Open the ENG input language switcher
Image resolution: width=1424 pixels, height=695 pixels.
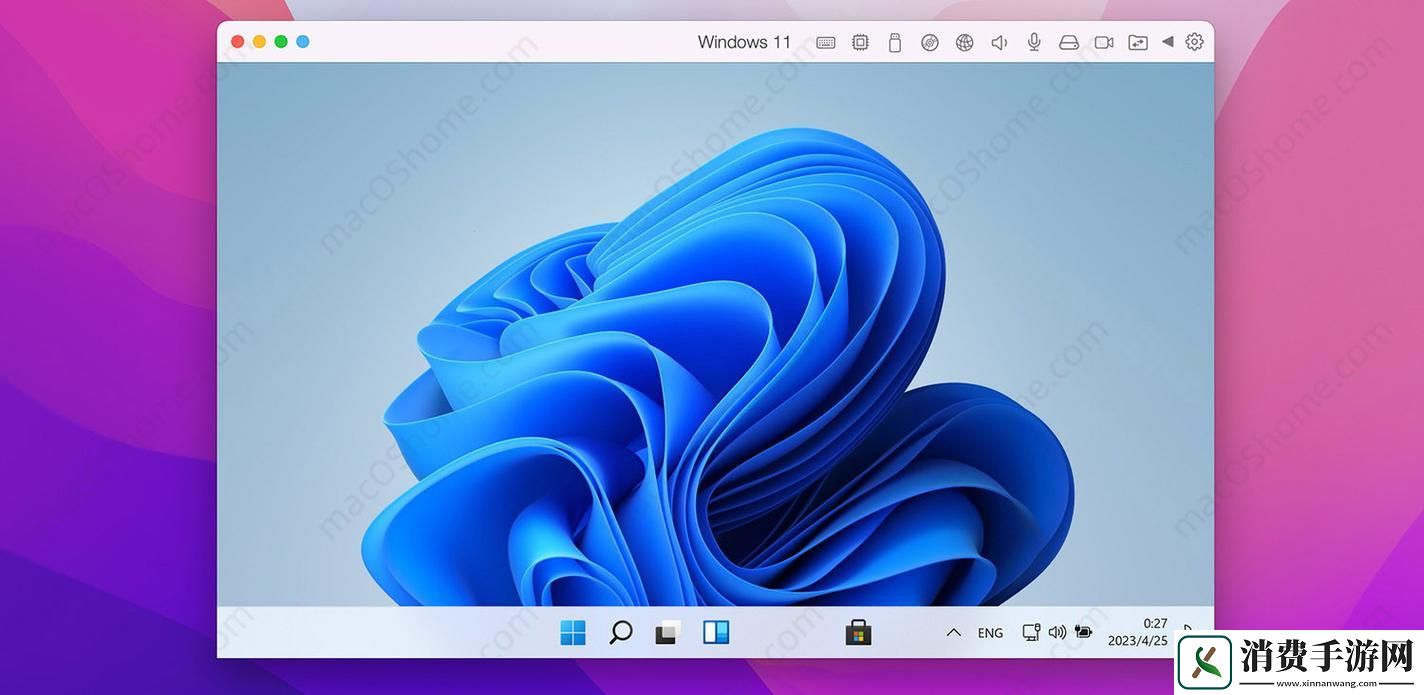(x=990, y=633)
